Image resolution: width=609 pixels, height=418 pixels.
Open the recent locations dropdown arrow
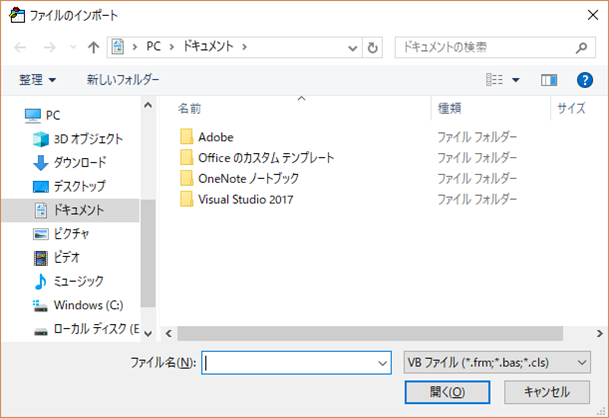click(73, 47)
